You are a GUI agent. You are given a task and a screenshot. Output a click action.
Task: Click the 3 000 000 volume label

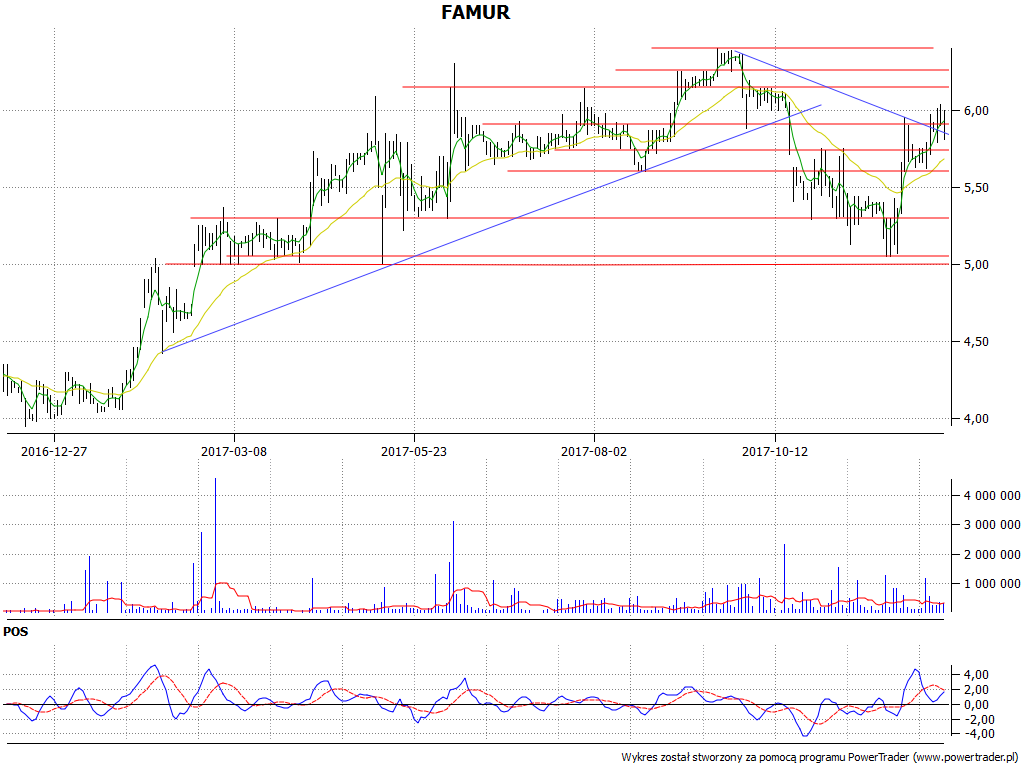coord(992,525)
